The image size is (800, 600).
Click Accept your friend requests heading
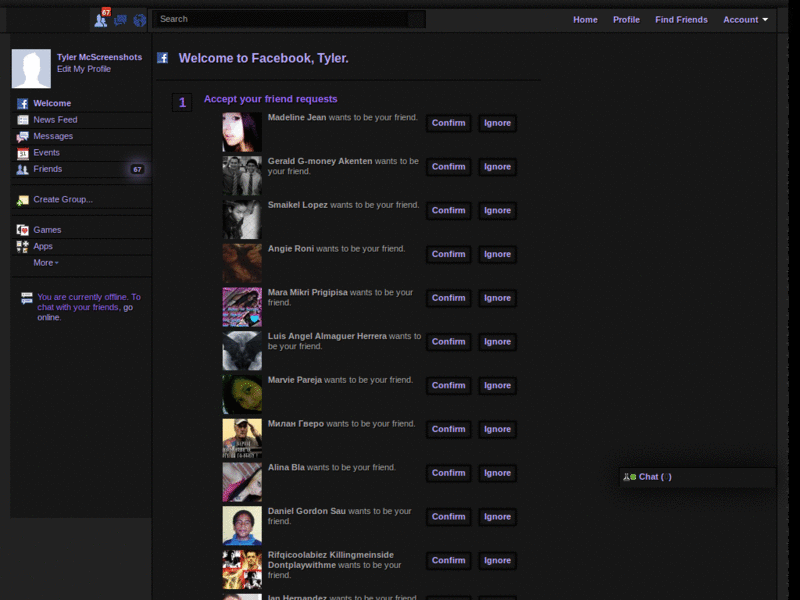pos(270,99)
